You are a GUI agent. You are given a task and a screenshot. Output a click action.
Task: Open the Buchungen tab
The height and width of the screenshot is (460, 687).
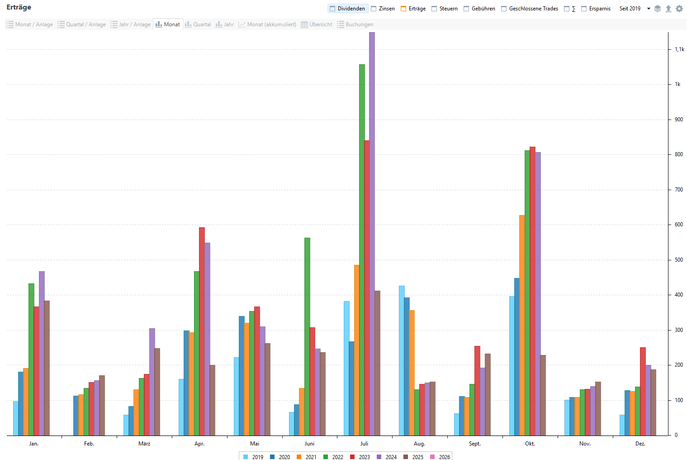click(x=354, y=23)
